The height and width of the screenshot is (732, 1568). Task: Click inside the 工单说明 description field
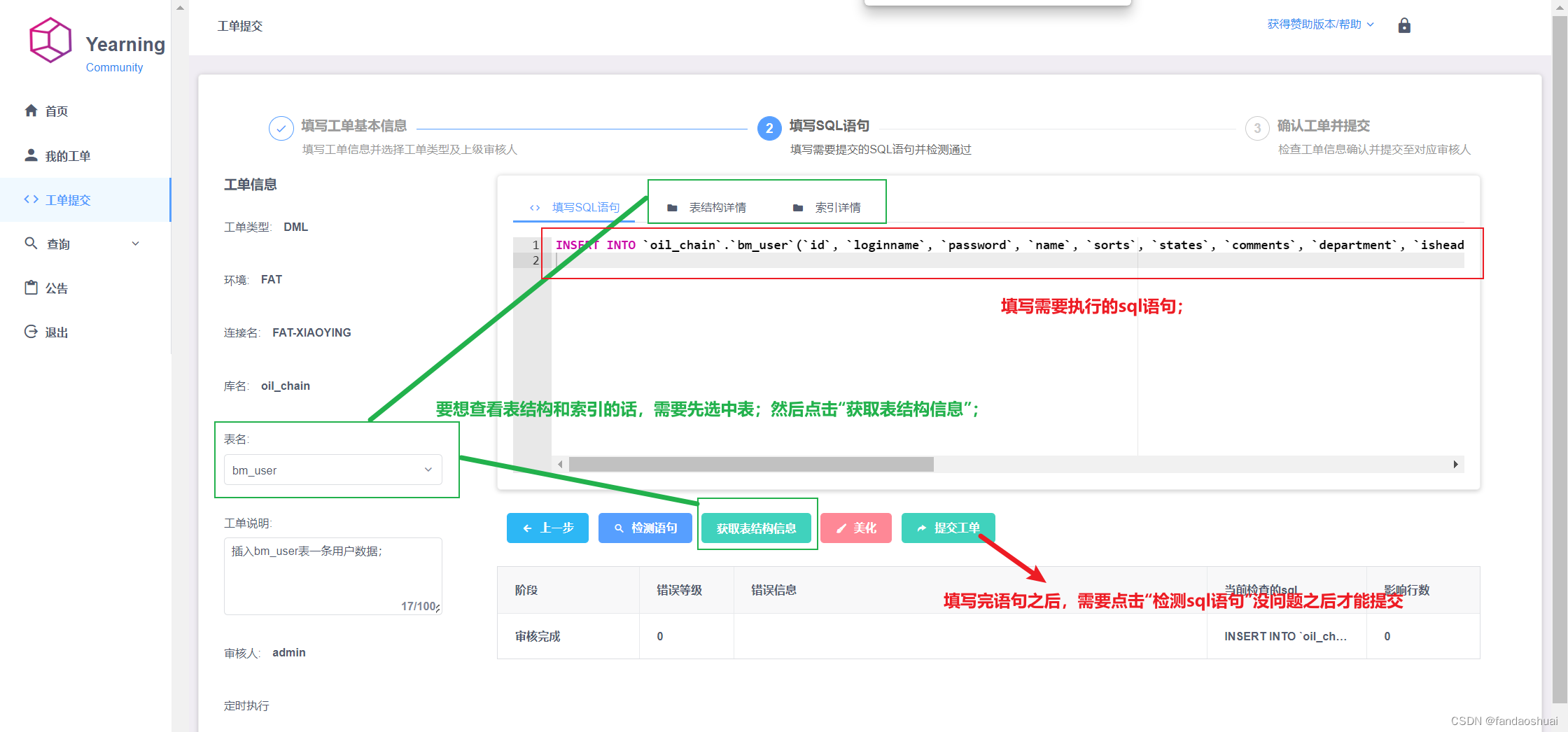[332, 574]
